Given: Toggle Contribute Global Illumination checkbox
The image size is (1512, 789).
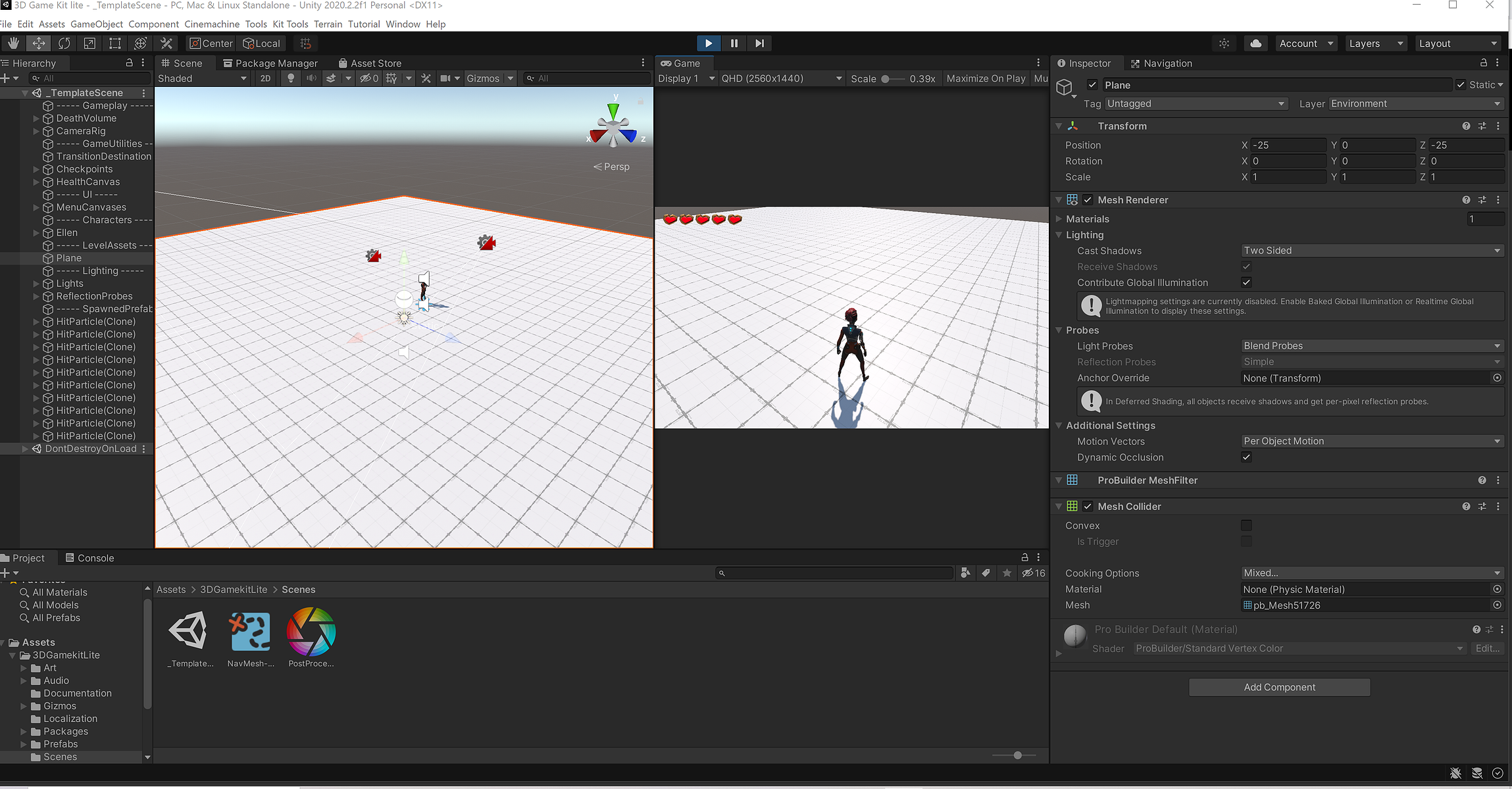Looking at the screenshot, I should tap(1246, 283).
